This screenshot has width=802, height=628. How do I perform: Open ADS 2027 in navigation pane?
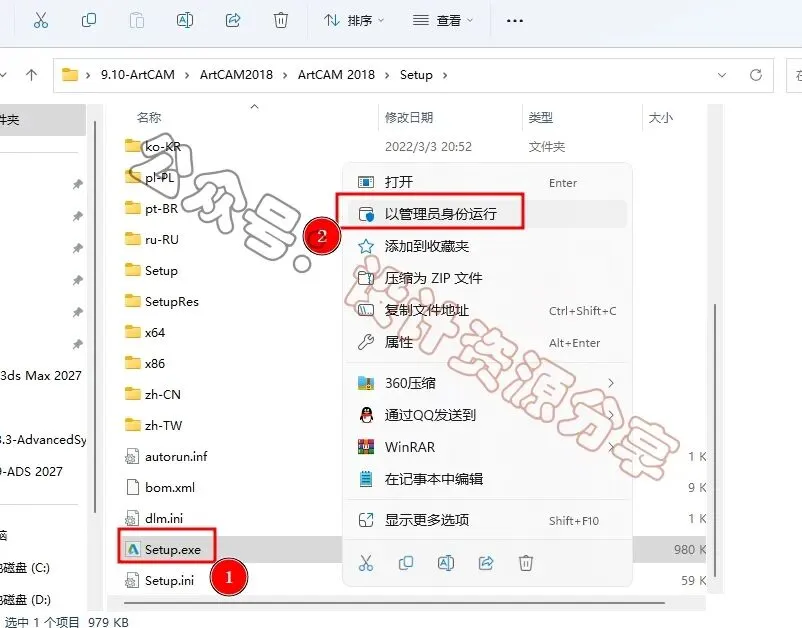[x=32, y=472]
